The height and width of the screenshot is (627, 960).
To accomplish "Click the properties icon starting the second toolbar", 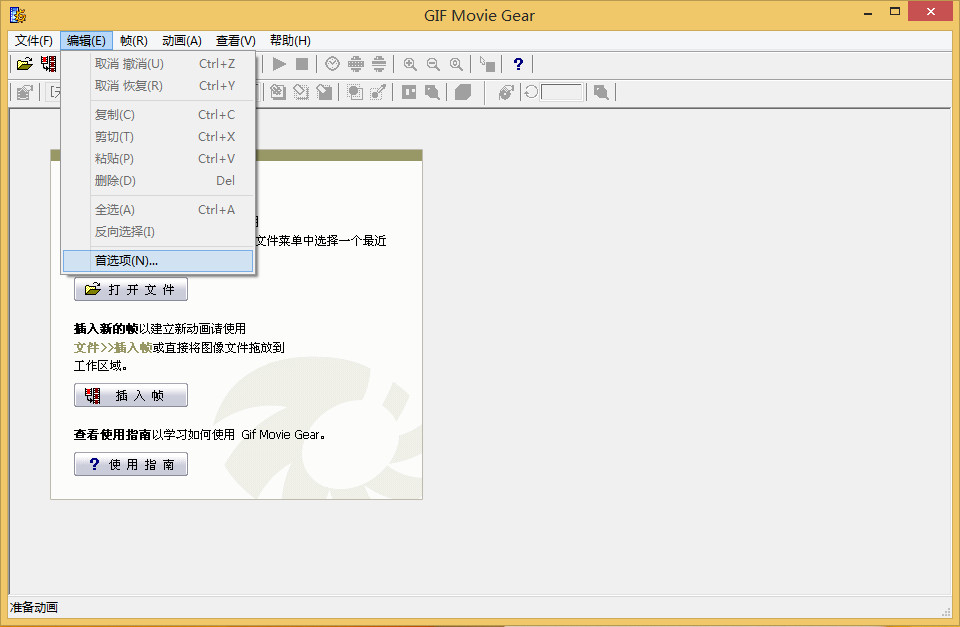I will pos(24,92).
